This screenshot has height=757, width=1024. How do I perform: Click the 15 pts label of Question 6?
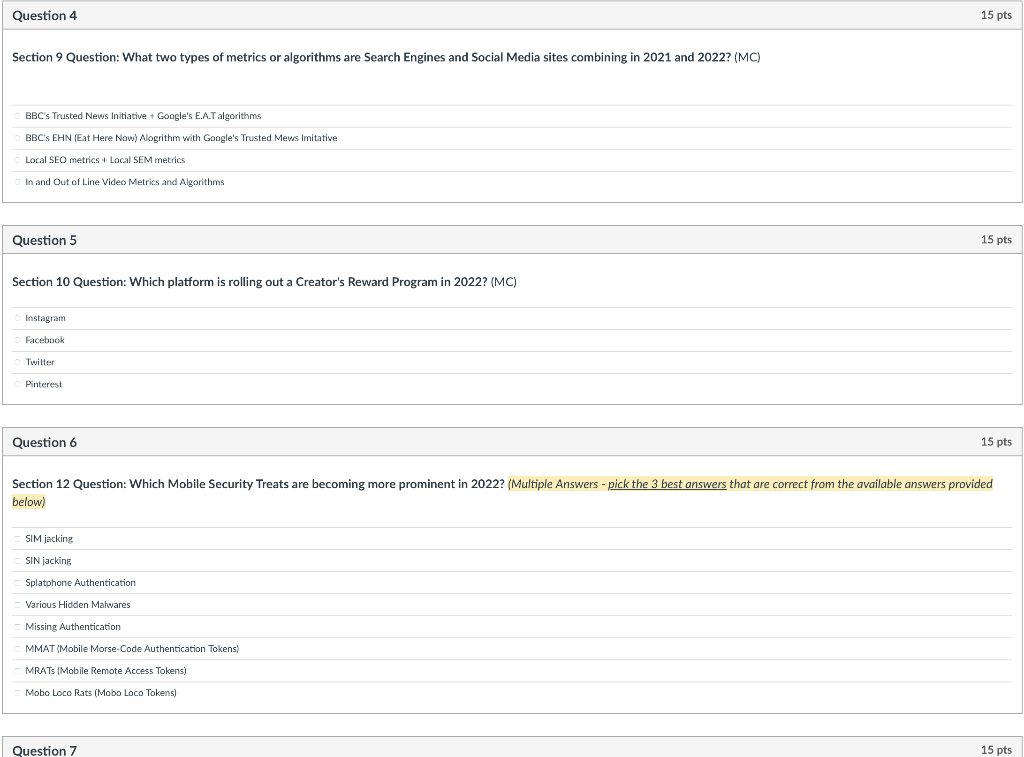[x=996, y=442]
